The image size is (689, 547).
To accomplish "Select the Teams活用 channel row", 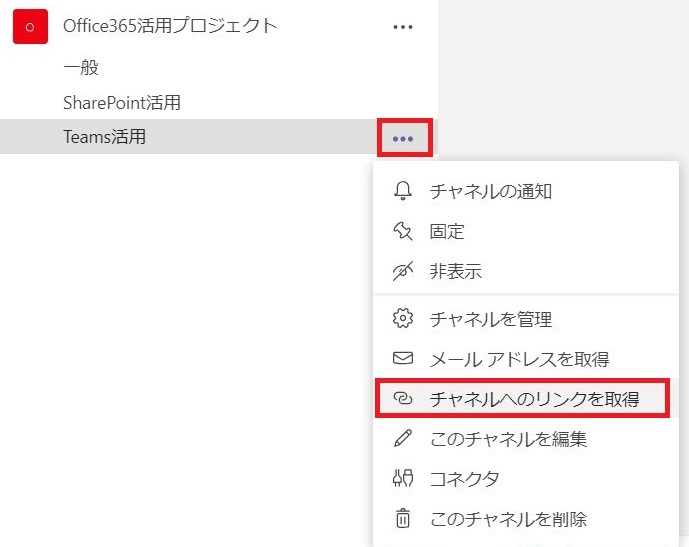I will 219,137.
